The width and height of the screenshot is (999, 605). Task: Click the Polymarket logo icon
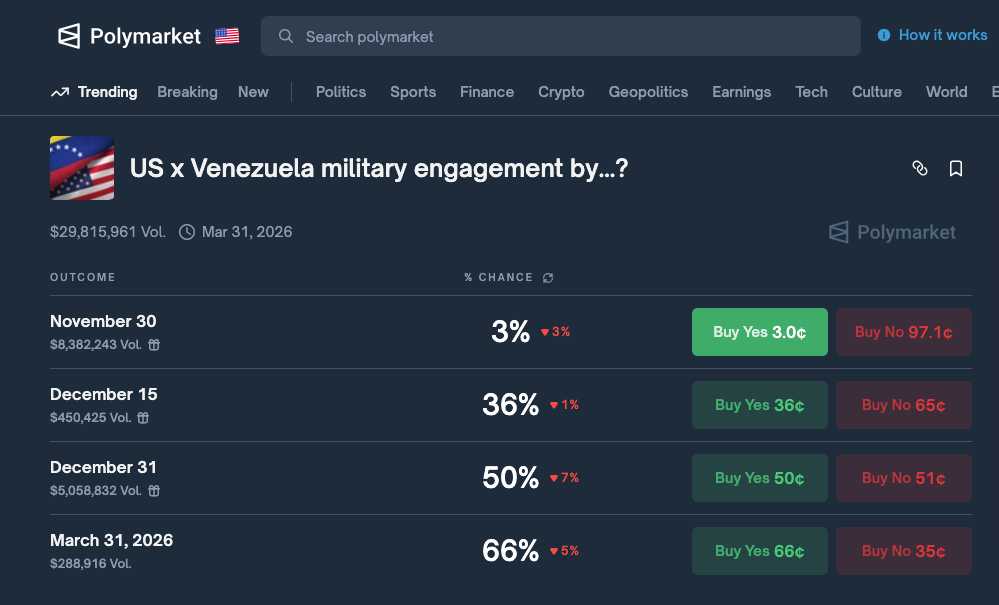(x=69, y=37)
